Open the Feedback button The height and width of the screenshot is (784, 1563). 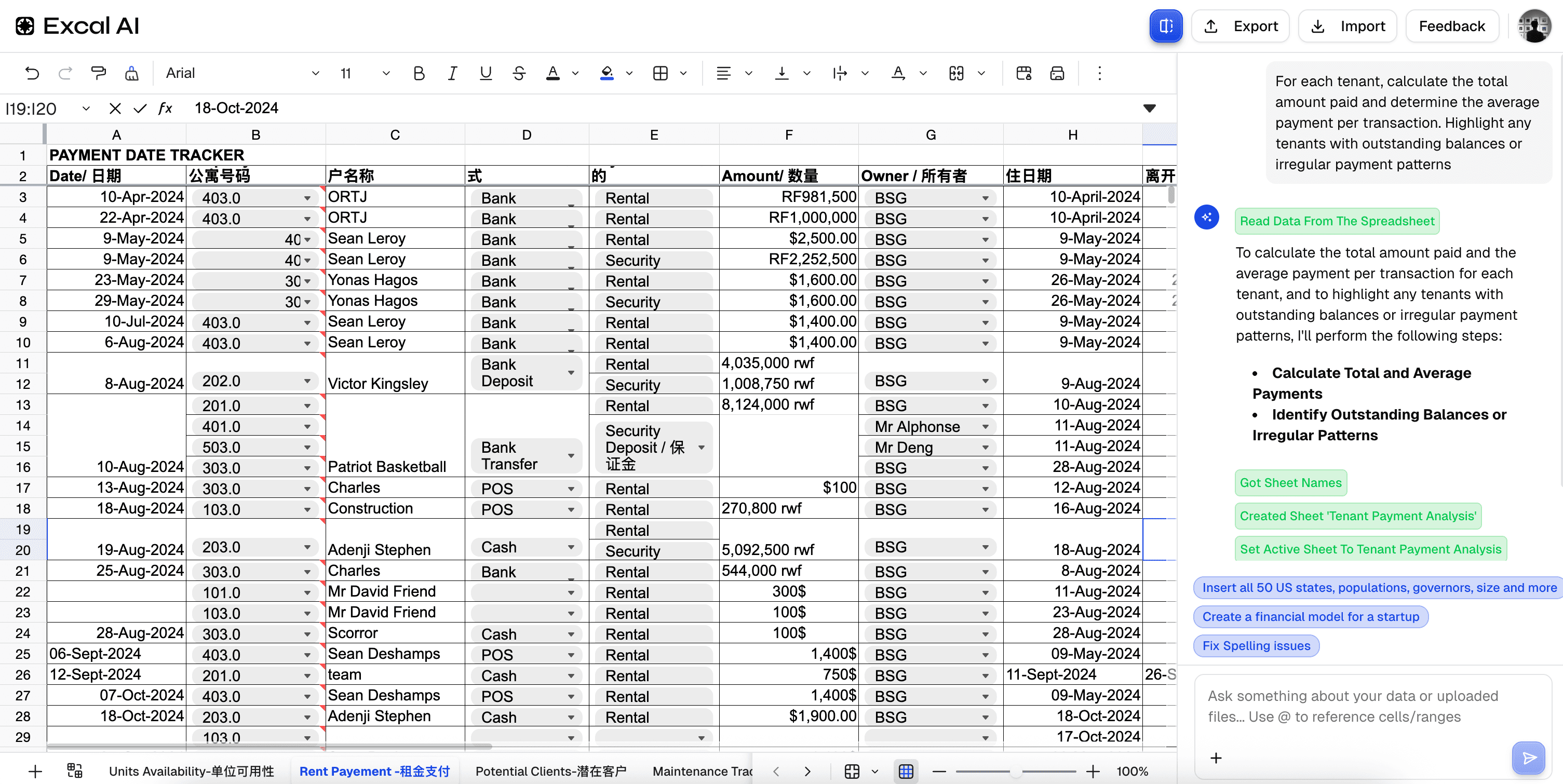pos(1451,26)
